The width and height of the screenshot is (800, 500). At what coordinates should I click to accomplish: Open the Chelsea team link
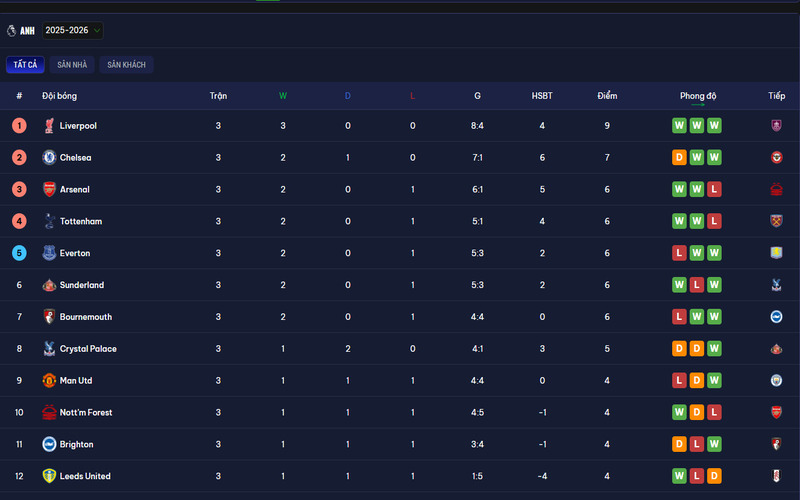click(x=76, y=158)
